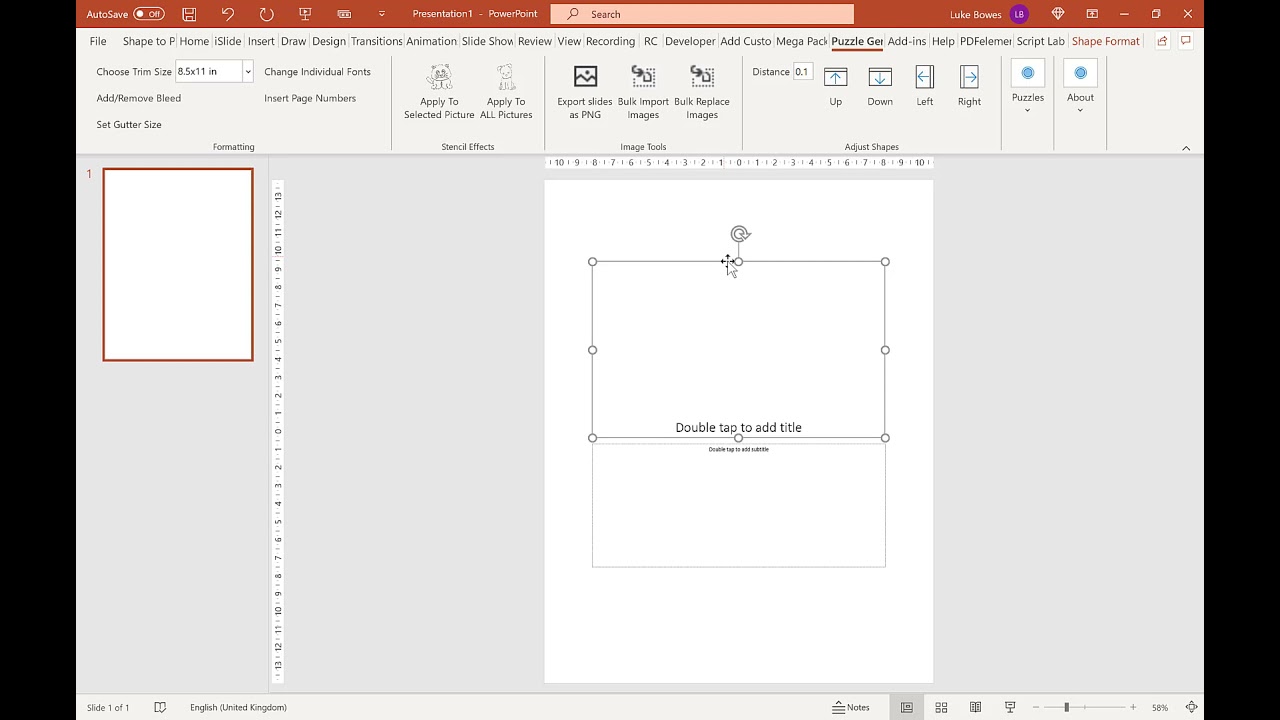This screenshot has height=720, width=1280.
Task: Click the Distance value field
Action: tap(803, 72)
